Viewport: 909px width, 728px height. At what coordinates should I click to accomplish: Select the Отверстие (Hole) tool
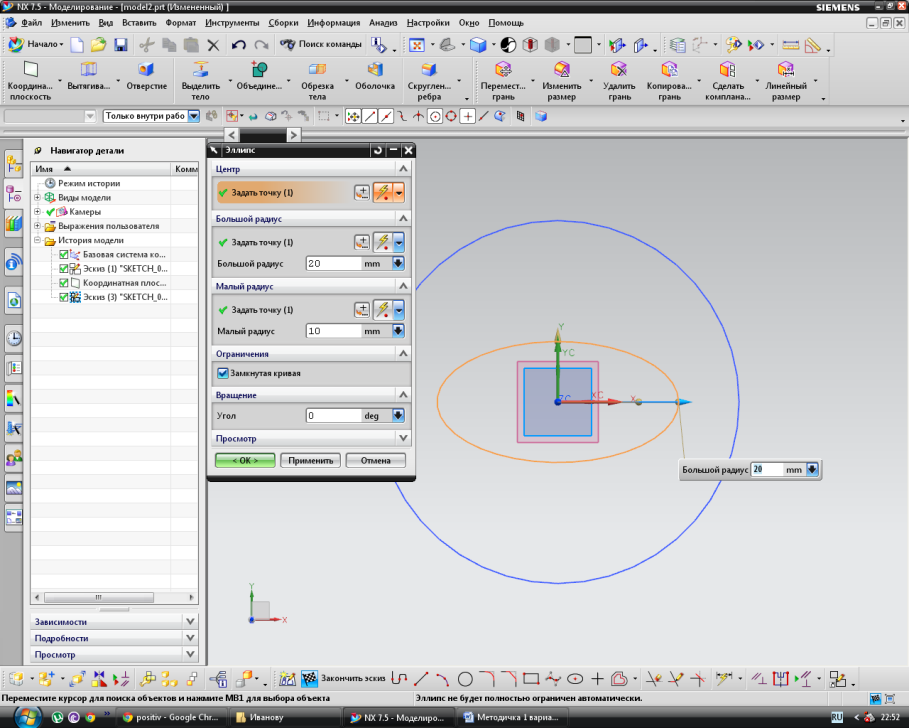146,70
